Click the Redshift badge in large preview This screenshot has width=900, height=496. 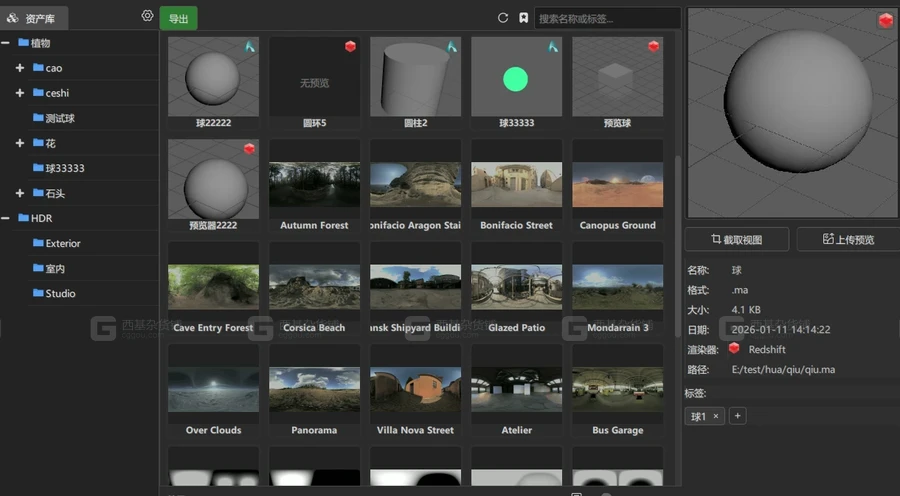pyautogui.click(x=886, y=21)
